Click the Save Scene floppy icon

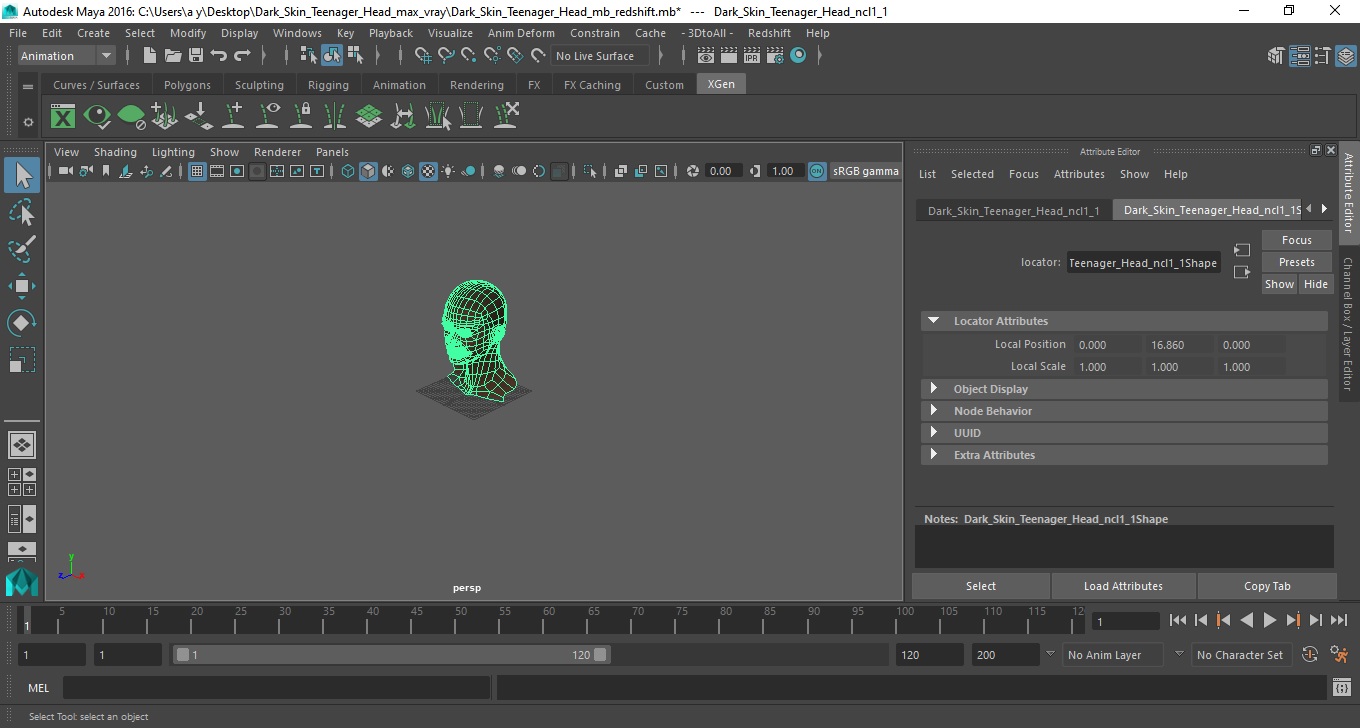(196, 56)
